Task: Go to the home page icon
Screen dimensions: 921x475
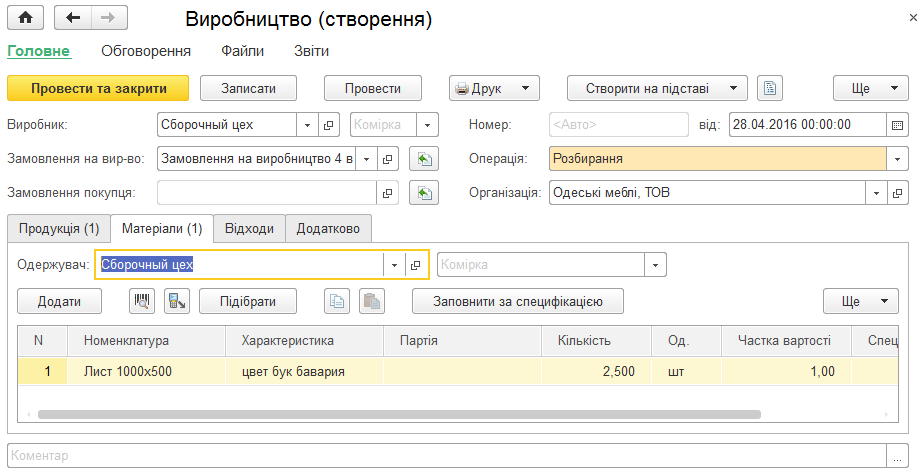Action: tap(25, 18)
